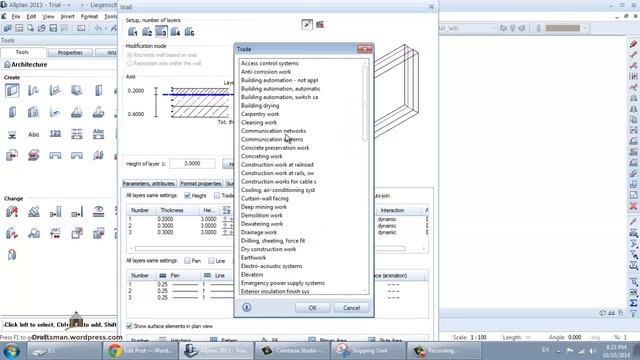This screenshot has width=640, height=360.
Task: Switch to the Tools tab
Action: coord(22,52)
